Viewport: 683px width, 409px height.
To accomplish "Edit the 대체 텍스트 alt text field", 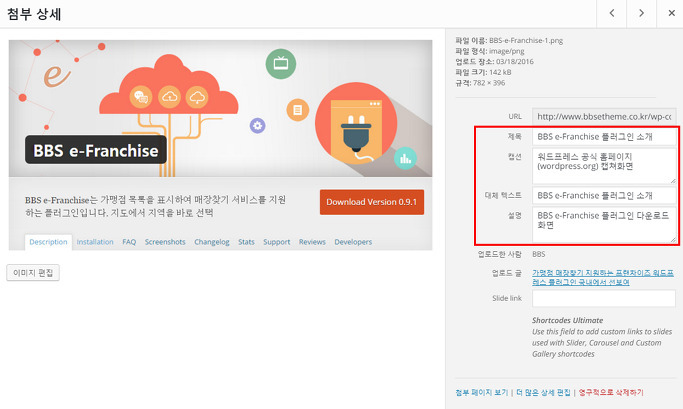I will pyautogui.click(x=604, y=196).
